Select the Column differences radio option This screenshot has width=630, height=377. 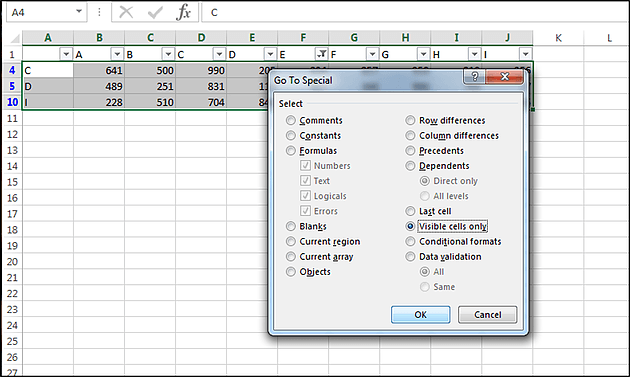pyautogui.click(x=410, y=135)
